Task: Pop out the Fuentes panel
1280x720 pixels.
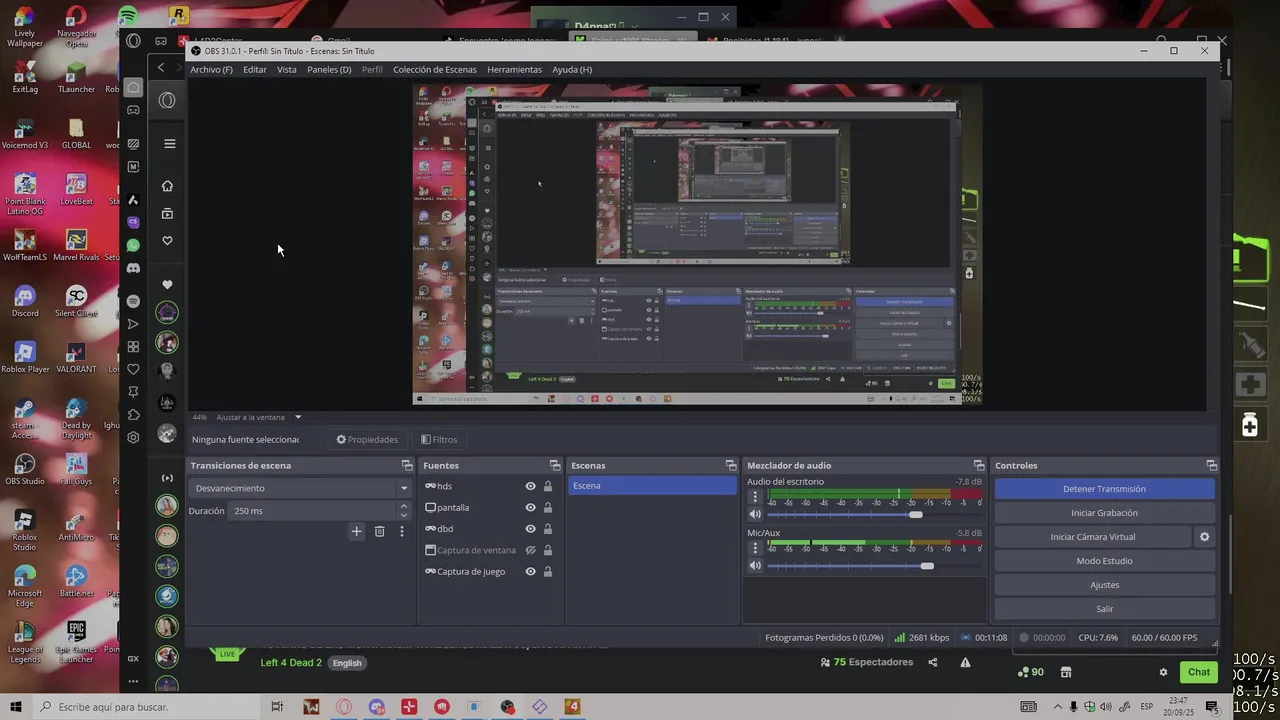Action: point(555,466)
